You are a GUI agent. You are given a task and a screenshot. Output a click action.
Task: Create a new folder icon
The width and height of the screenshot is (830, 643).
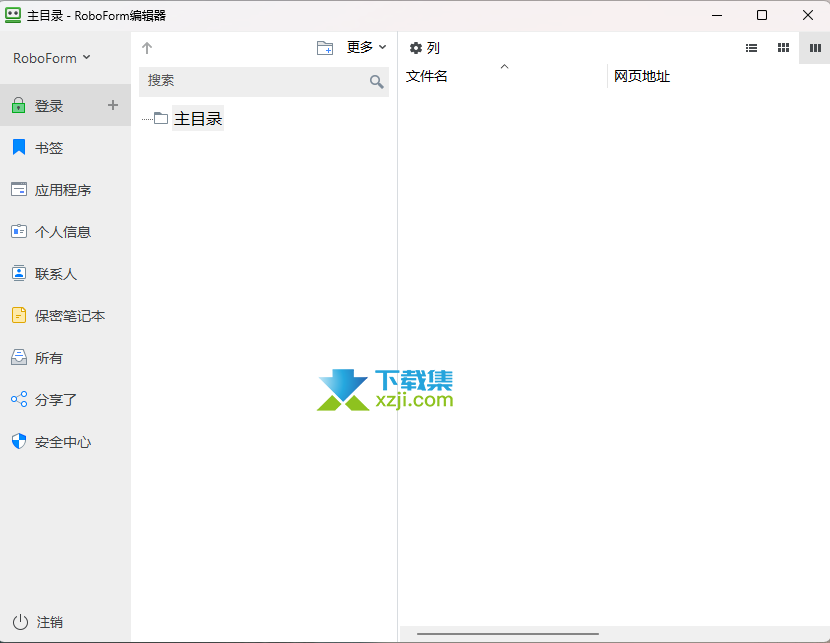[x=324, y=48]
